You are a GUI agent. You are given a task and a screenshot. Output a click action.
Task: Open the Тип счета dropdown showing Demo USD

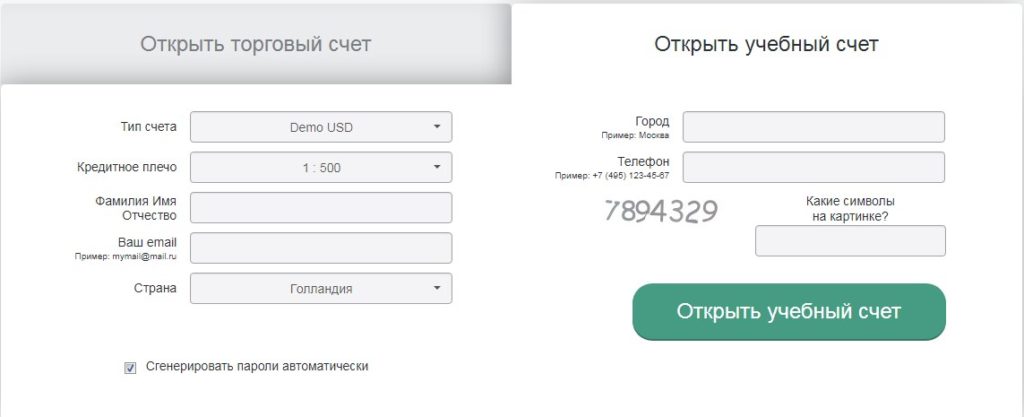tap(321, 127)
